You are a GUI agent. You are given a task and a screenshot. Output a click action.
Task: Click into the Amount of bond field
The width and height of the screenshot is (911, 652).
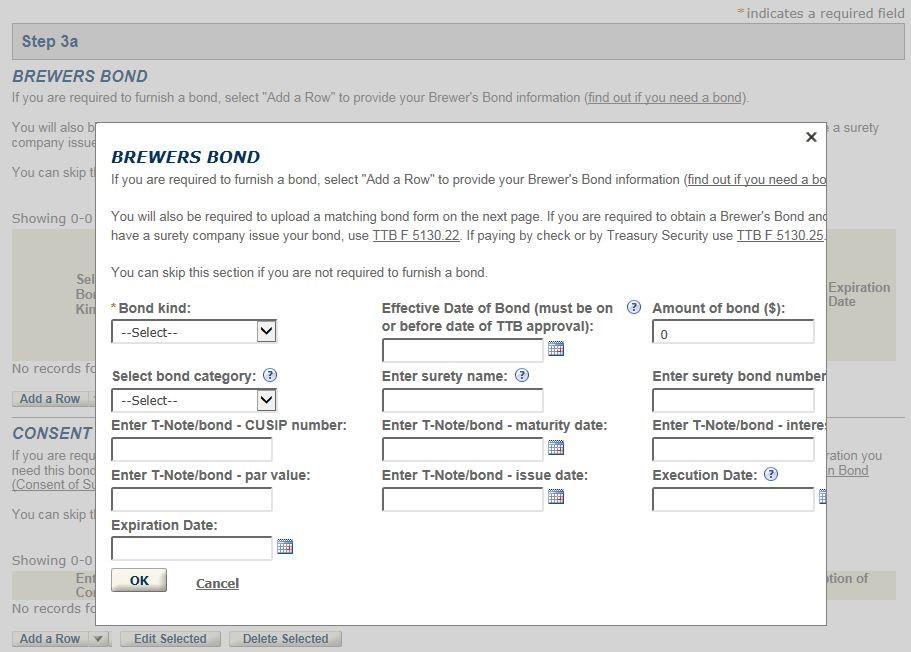click(732, 333)
